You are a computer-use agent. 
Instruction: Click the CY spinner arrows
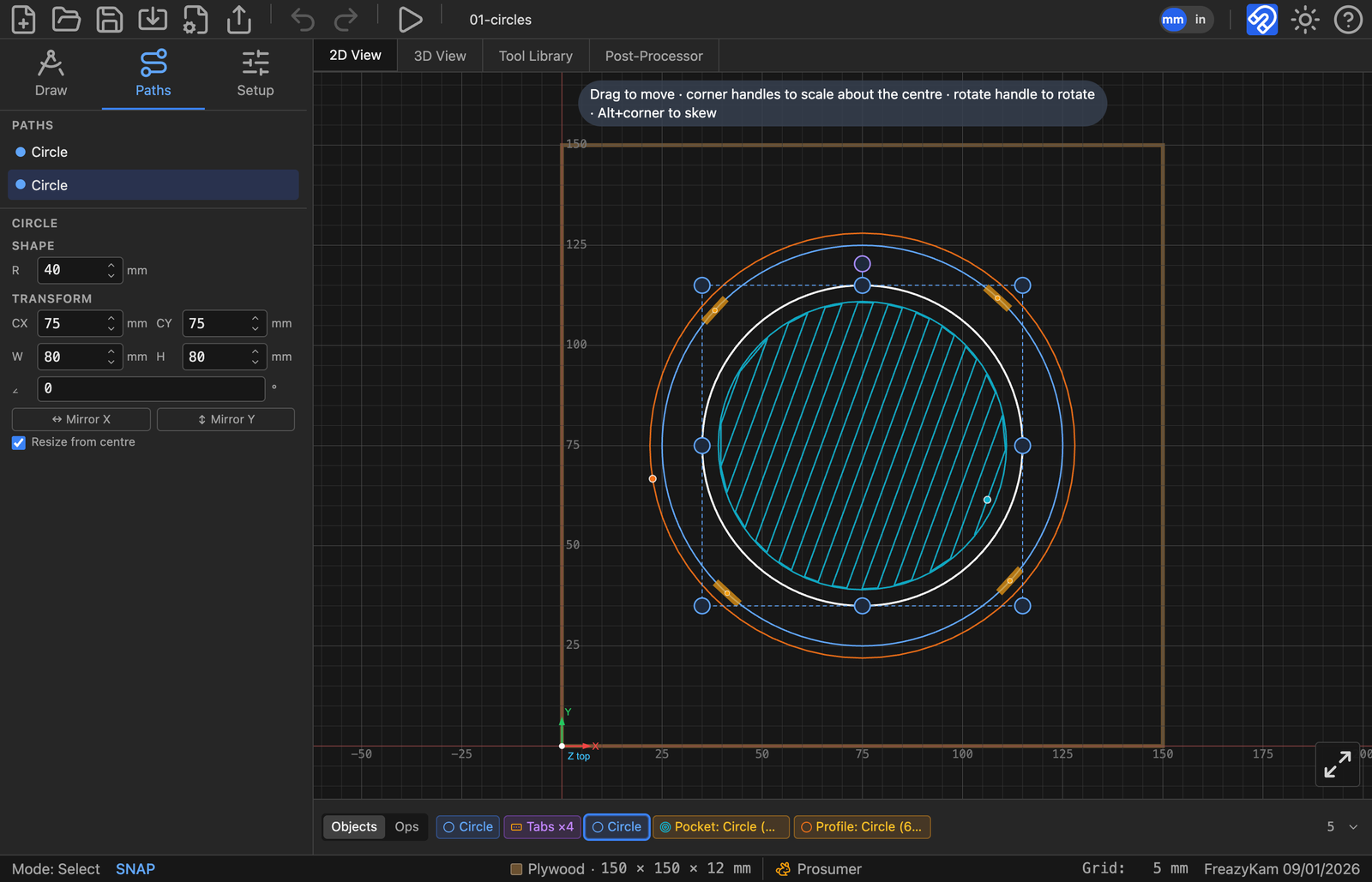tap(256, 323)
